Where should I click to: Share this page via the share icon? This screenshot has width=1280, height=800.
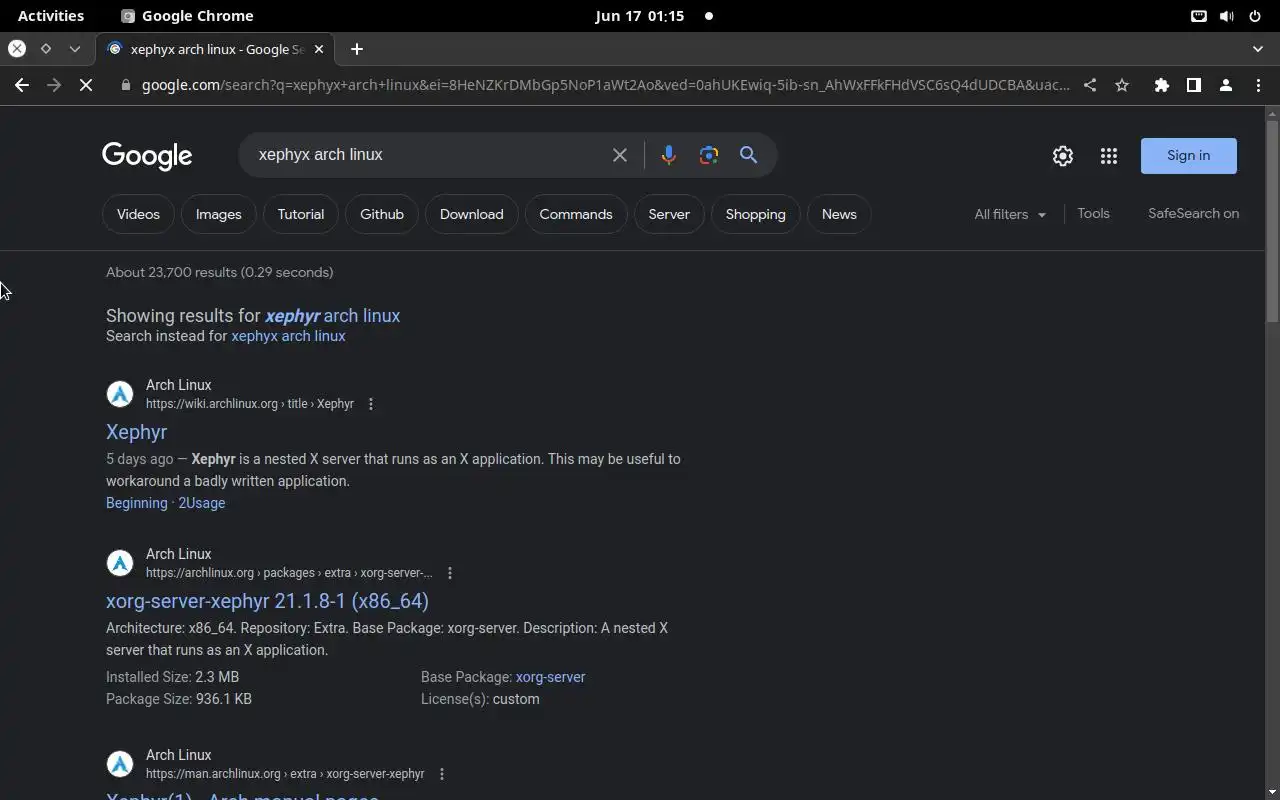(x=1090, y=85)
